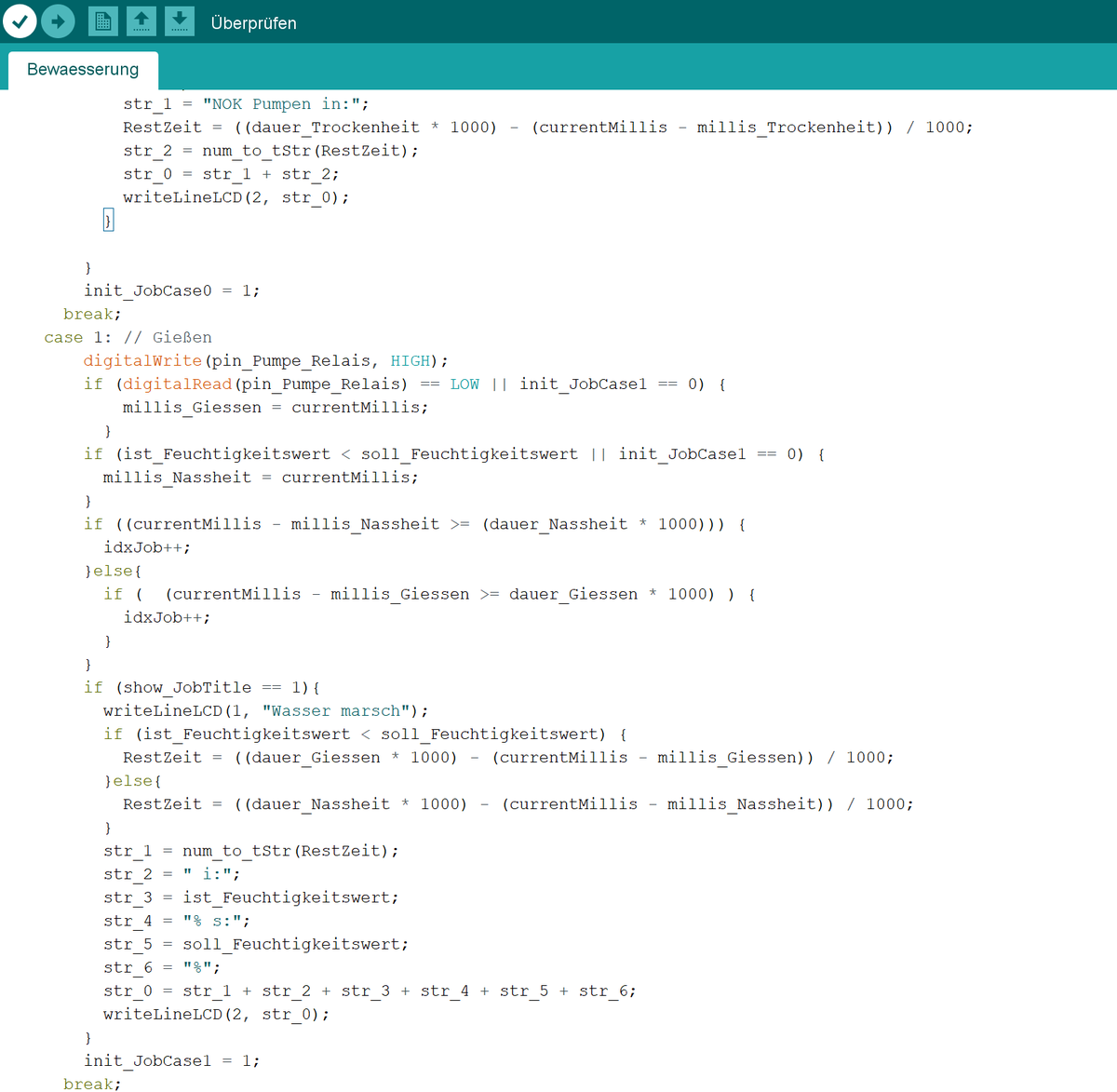Viewport: 1117px width, 1092px height.
Task: Click the highlighted closing brace below writeLineLCD
Action: coord(108,220)
